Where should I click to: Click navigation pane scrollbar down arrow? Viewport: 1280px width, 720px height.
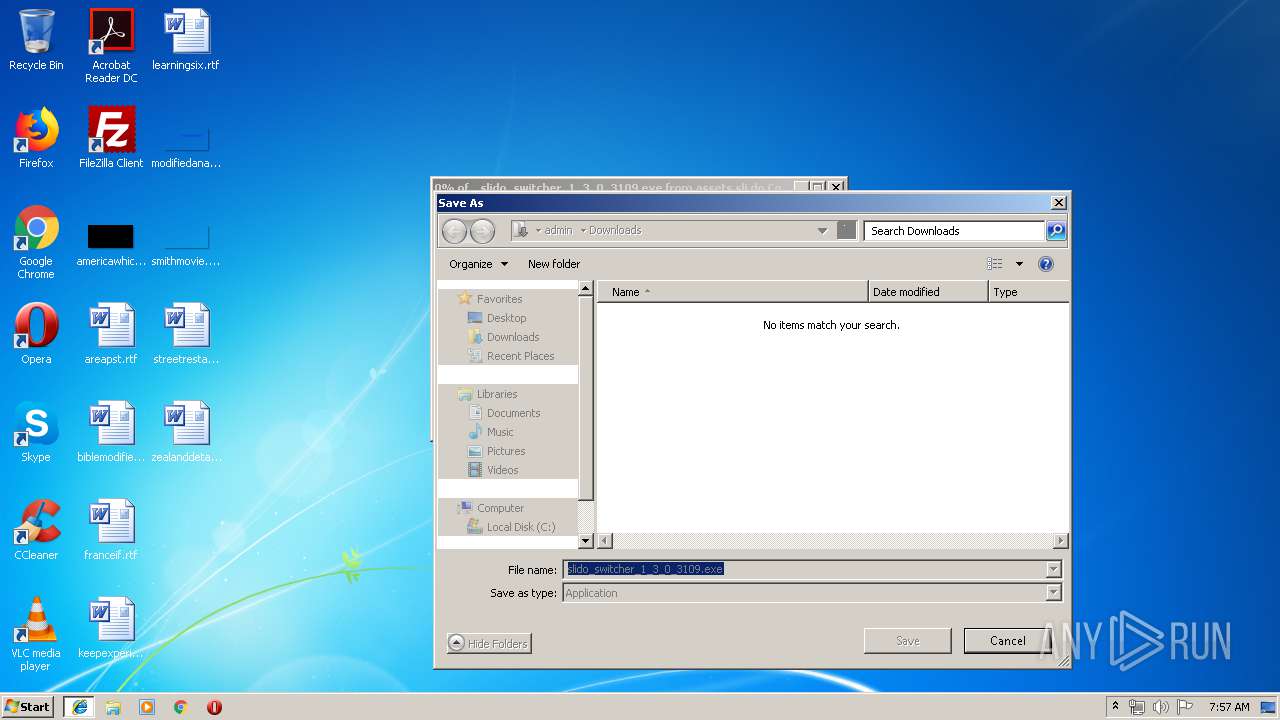point(586,541)
